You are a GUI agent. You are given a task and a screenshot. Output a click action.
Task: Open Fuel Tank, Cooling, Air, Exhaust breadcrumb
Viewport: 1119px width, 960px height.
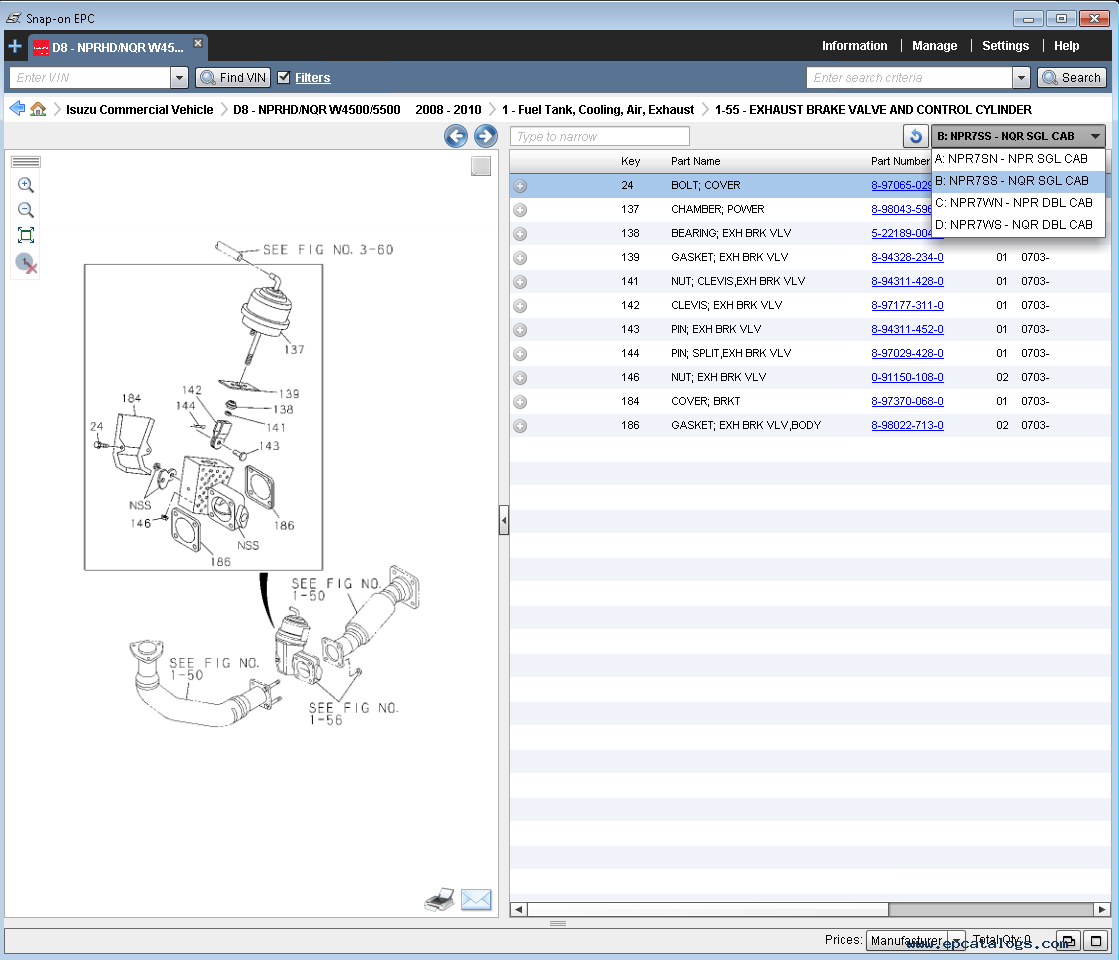point(598,109)
